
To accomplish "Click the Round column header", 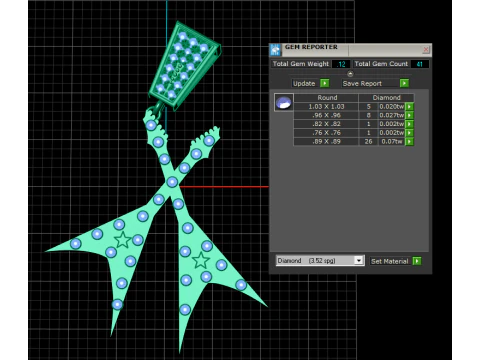I will click(327, 98).
